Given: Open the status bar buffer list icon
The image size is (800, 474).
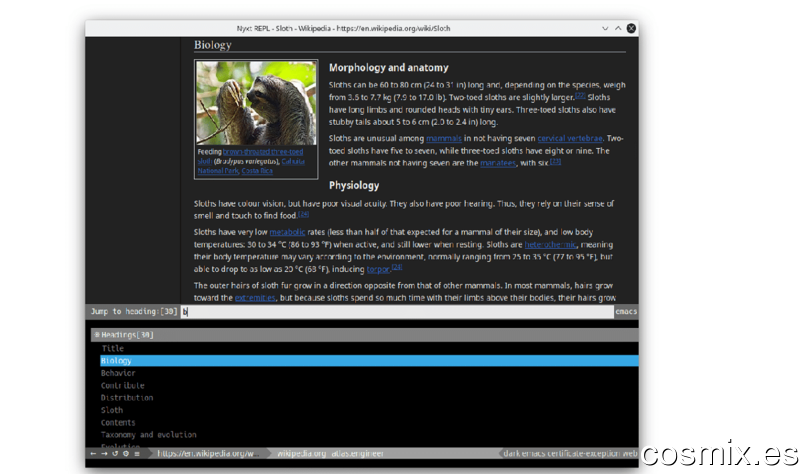Looking at the screenshot, I should (137, 453).
